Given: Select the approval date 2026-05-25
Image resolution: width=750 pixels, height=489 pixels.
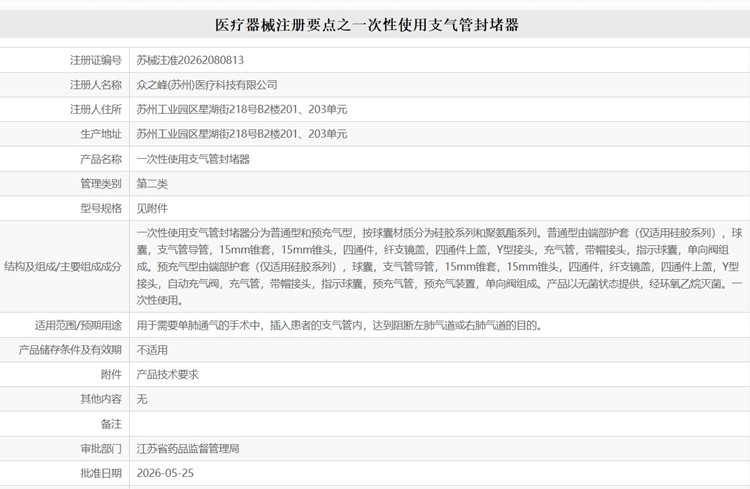Looking at the screenshot, I should 165,473.
